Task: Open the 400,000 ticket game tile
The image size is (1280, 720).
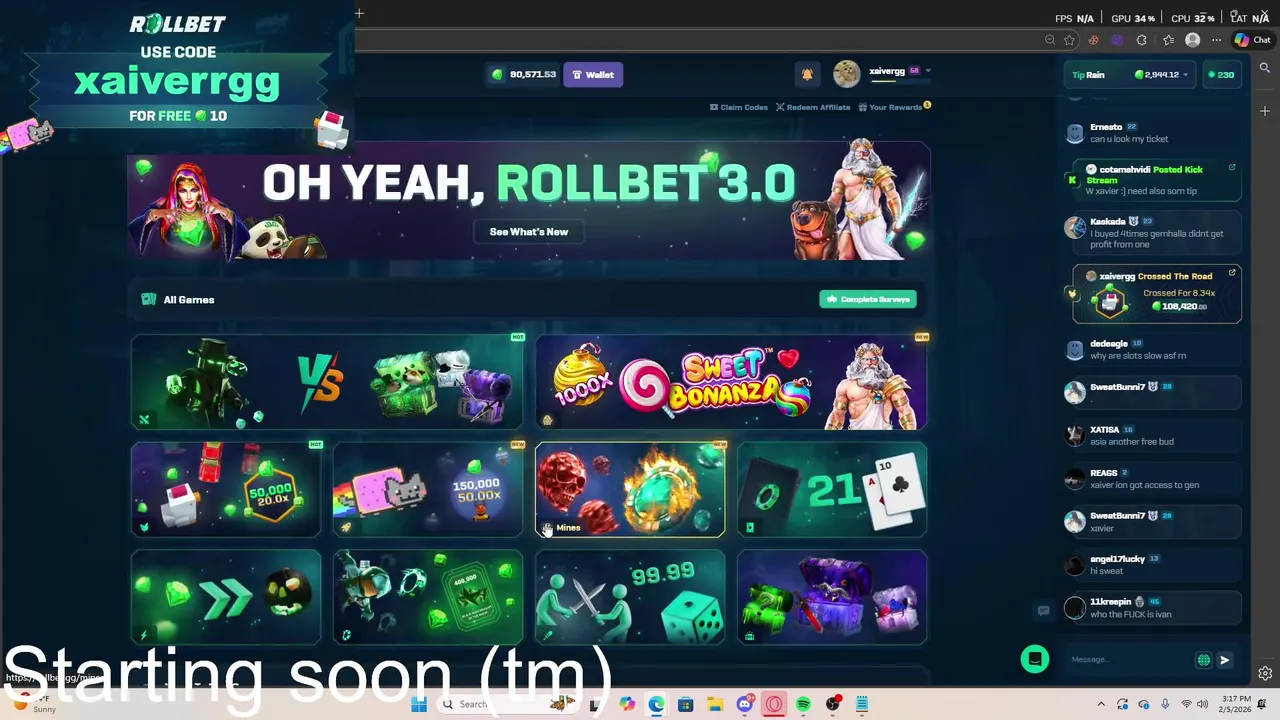Action: point(428,597)
